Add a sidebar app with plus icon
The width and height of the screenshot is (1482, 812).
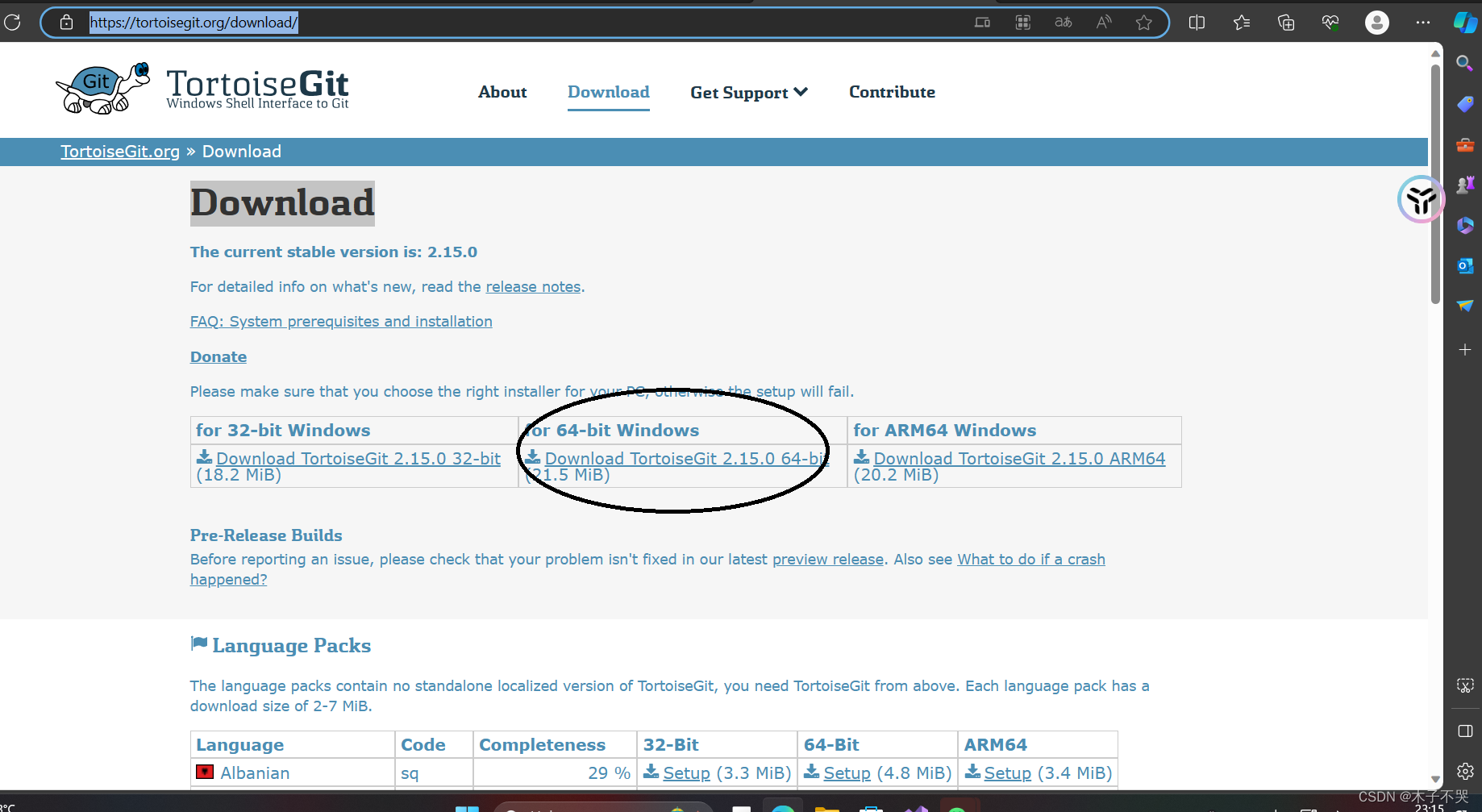coord(1465,349)
